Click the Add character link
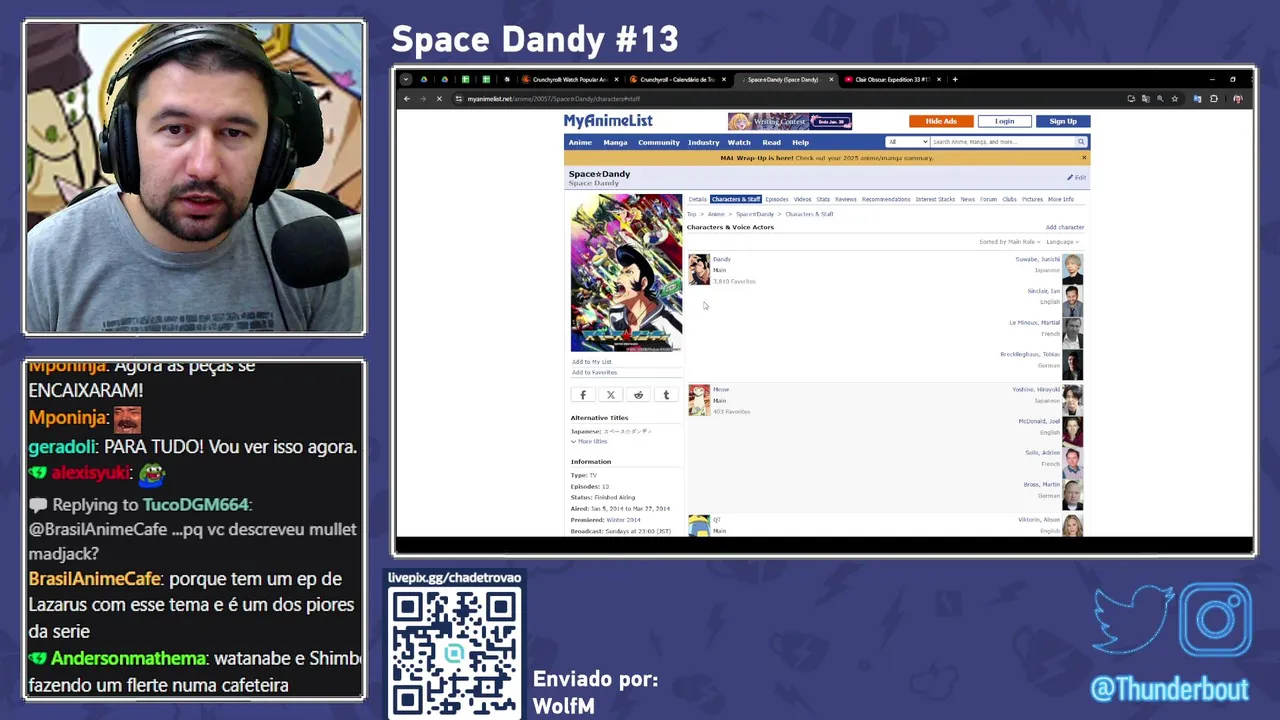 pos(1065,227)
